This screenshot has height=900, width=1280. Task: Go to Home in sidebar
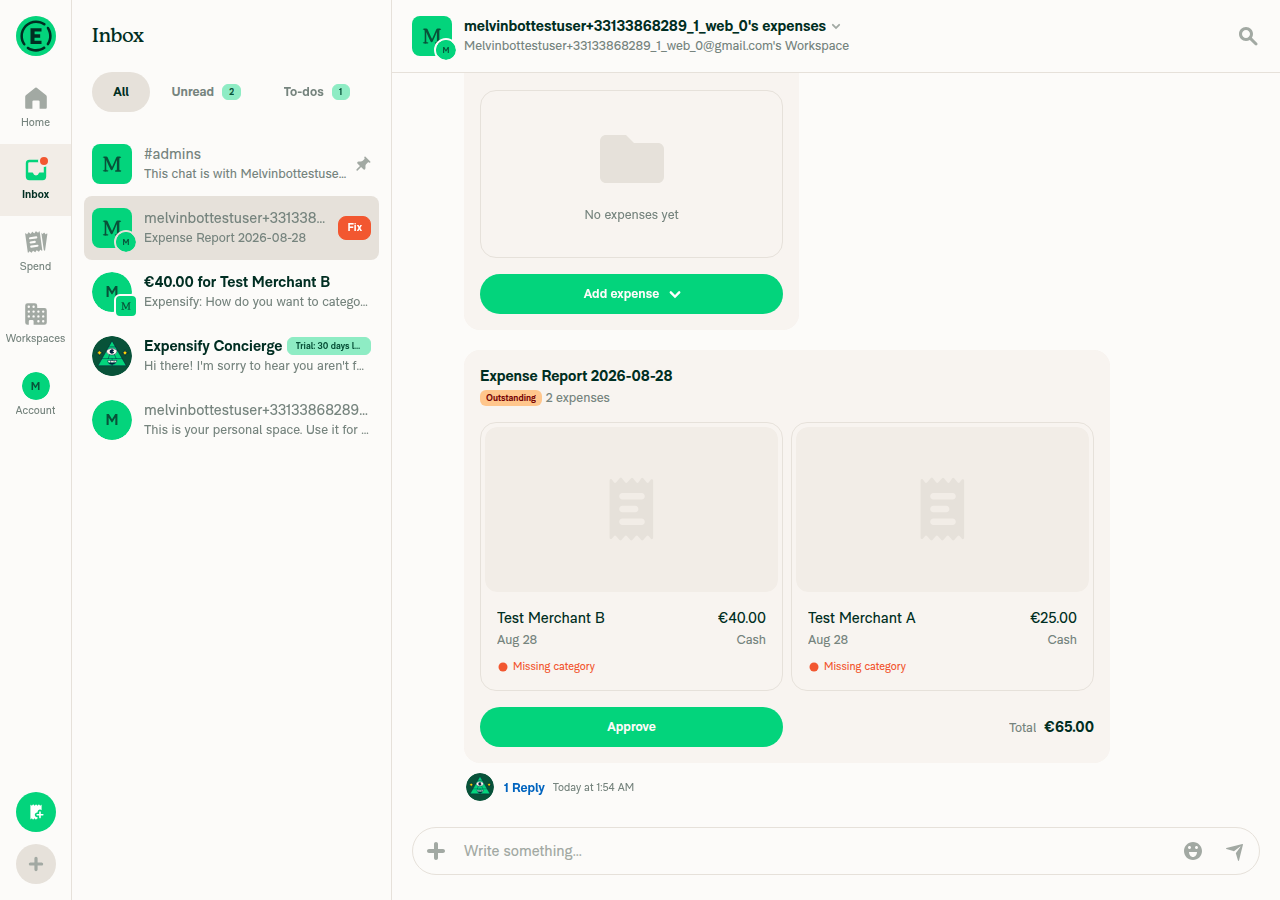36,108
